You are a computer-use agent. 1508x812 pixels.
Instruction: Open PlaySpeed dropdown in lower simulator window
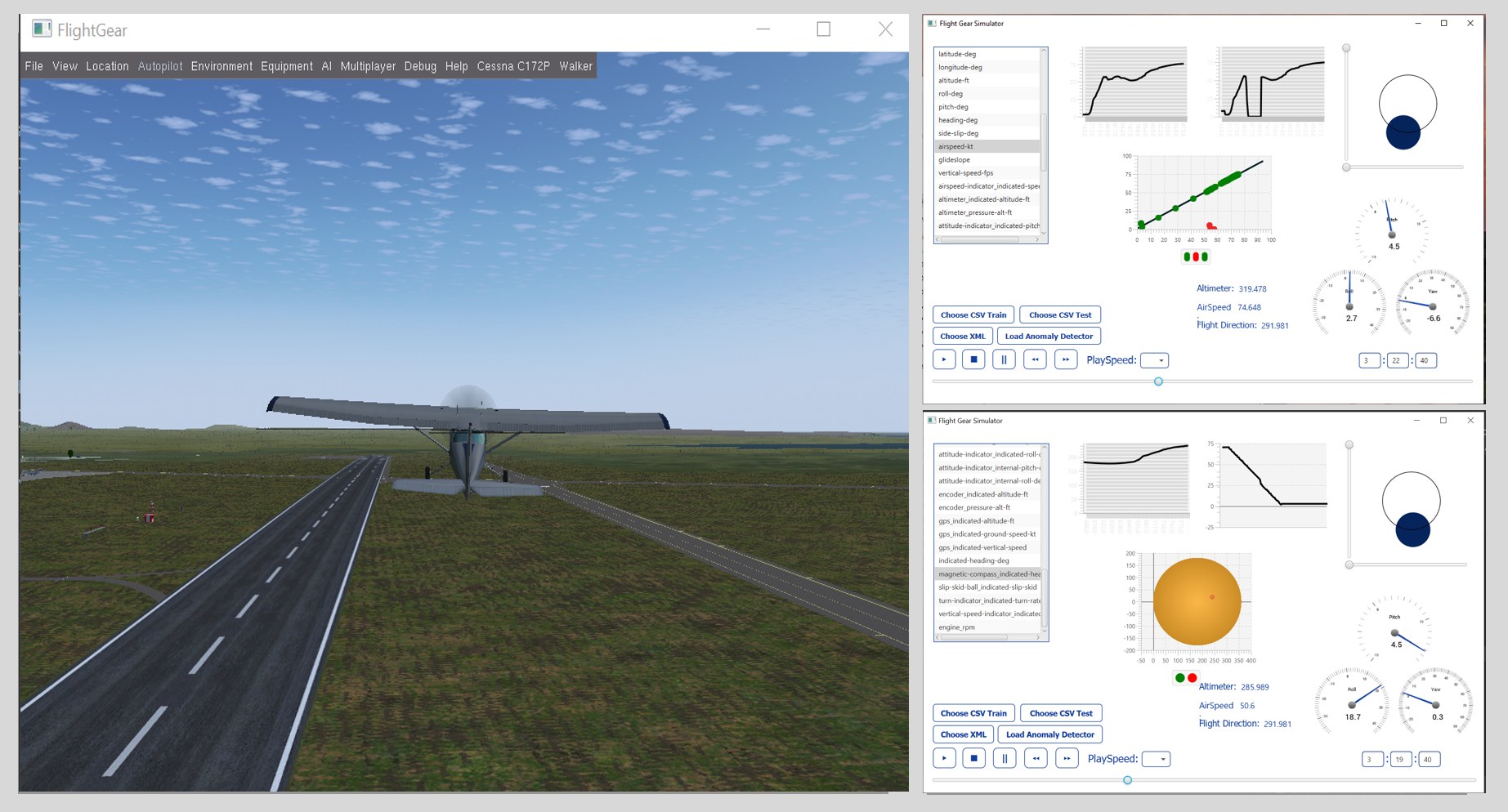click(x=1156, y=759)
